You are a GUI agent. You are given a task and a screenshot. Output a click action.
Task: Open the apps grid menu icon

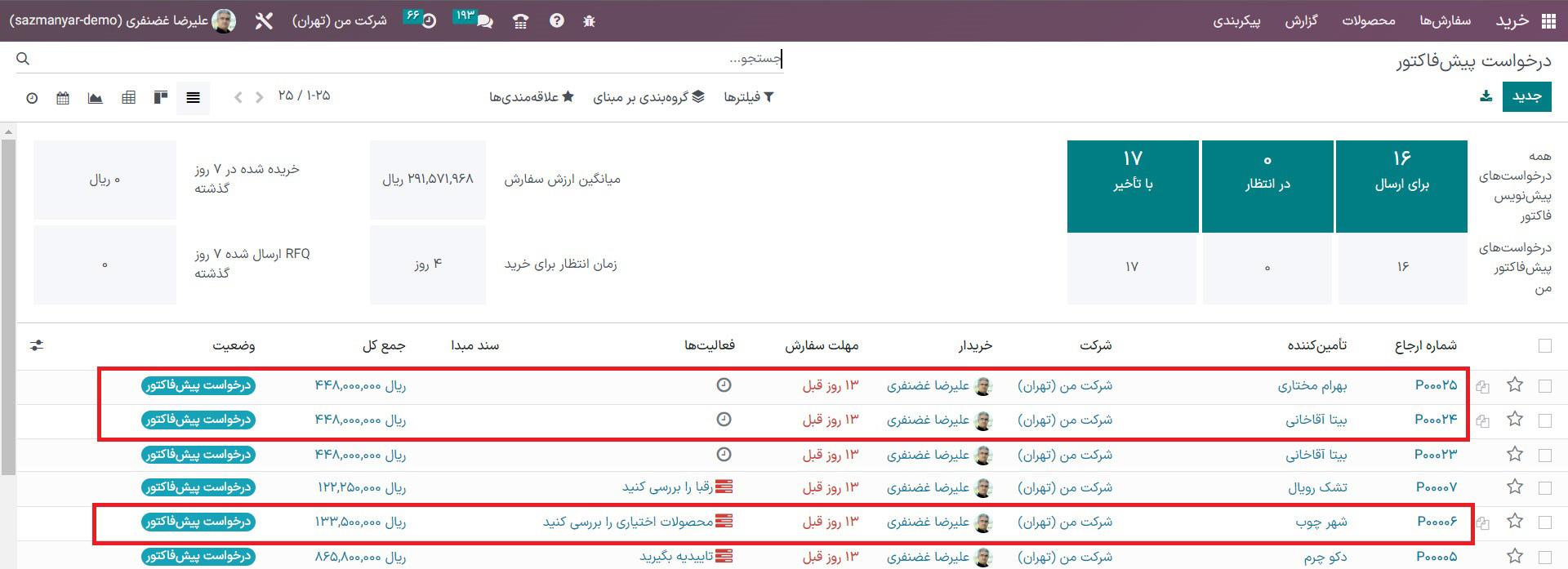(x=1548, y=21)
